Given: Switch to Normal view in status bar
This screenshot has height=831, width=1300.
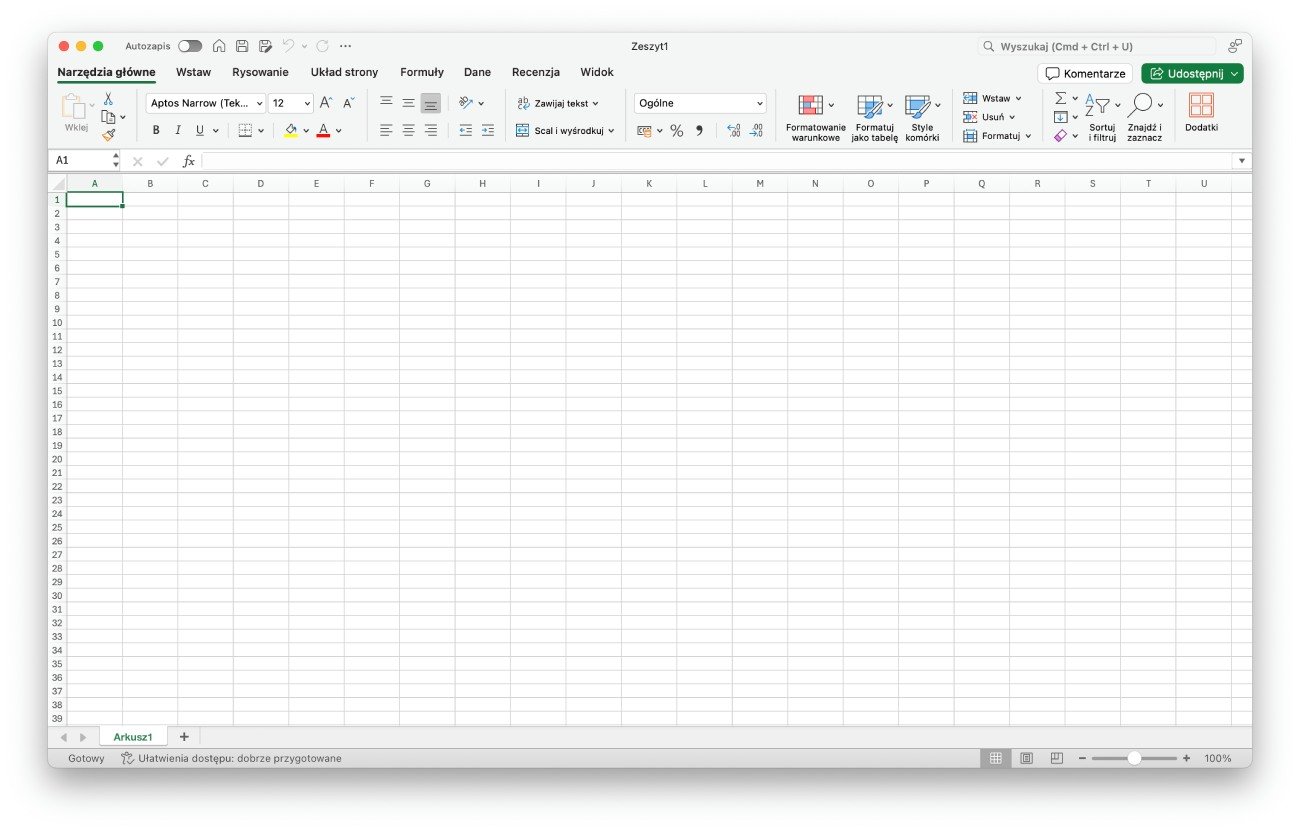Looking at the screenshot, I should tap(996, 758).
